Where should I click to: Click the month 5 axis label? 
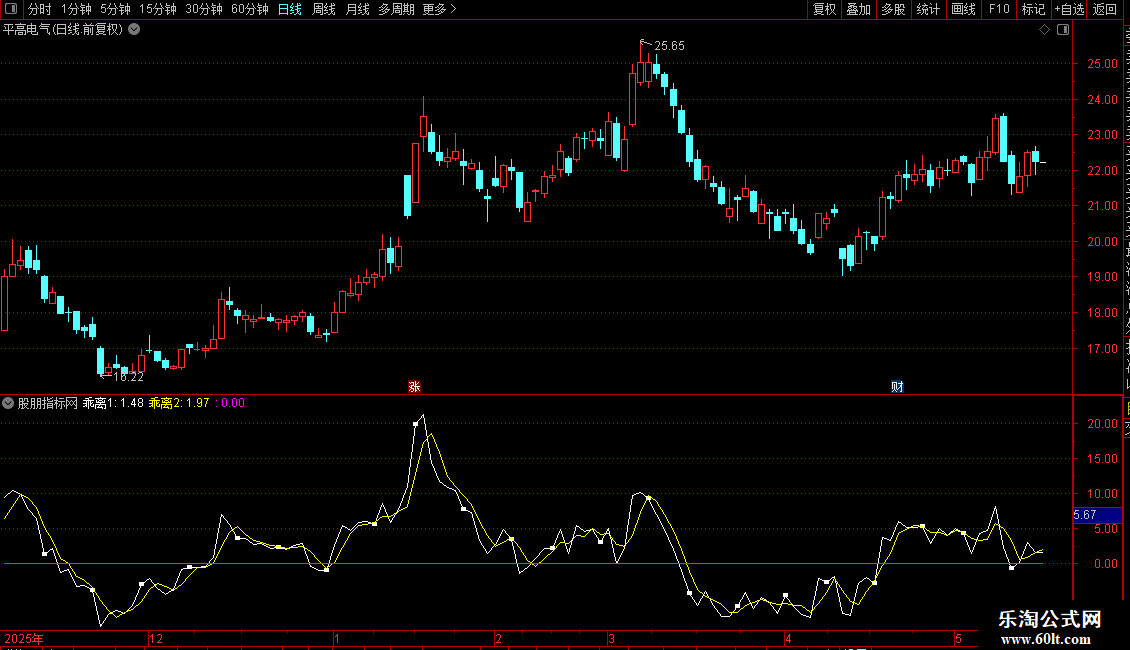click(x=958, y=638)
